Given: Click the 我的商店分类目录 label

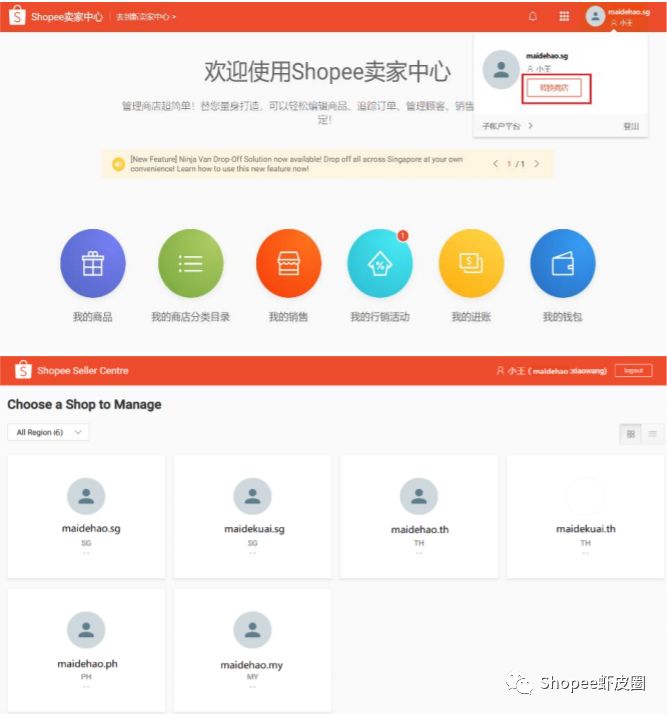Looking at the screenshot, I should [x=191, y=317].
